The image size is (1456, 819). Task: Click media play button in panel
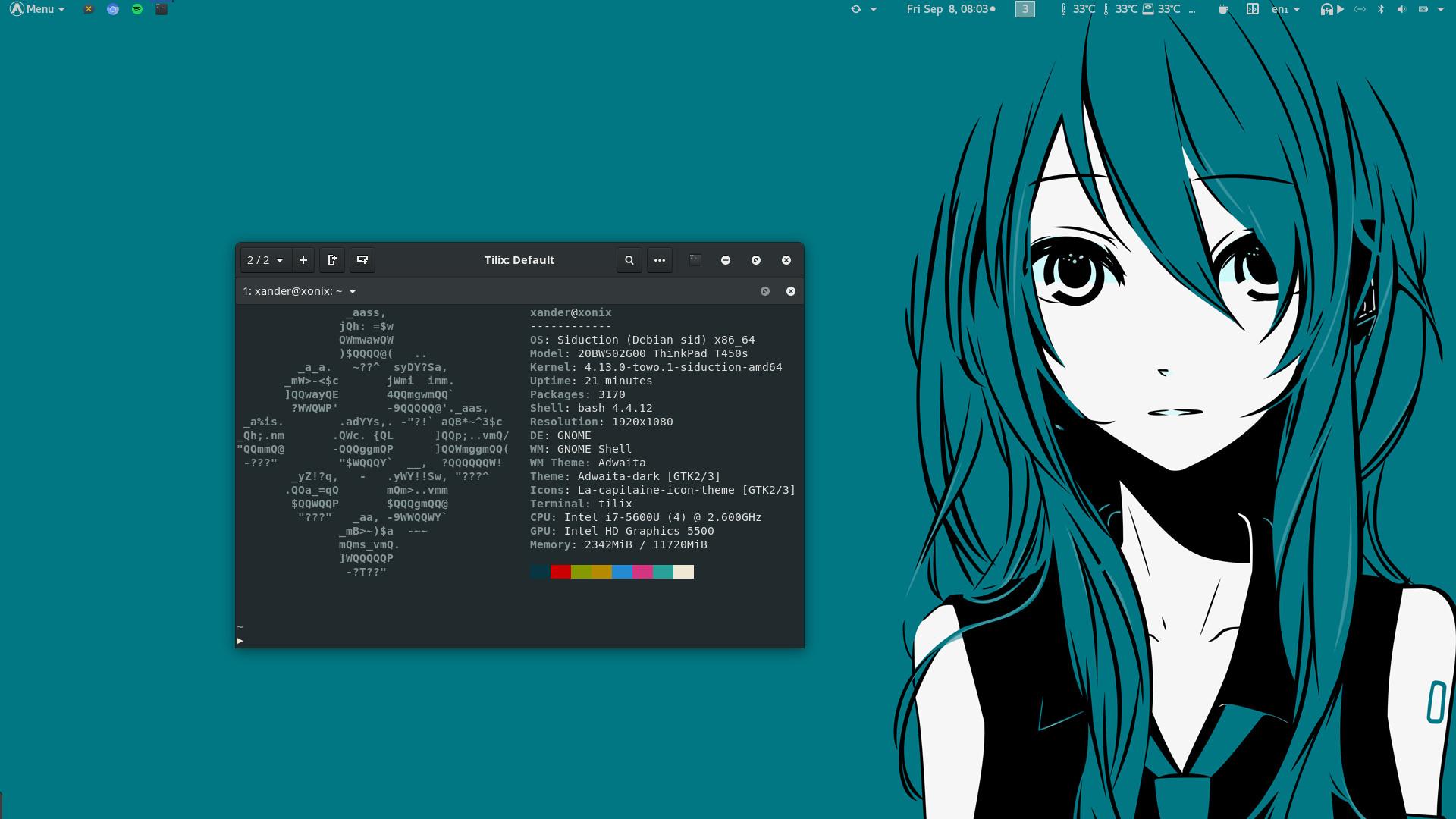click(x=1340, y=9)
